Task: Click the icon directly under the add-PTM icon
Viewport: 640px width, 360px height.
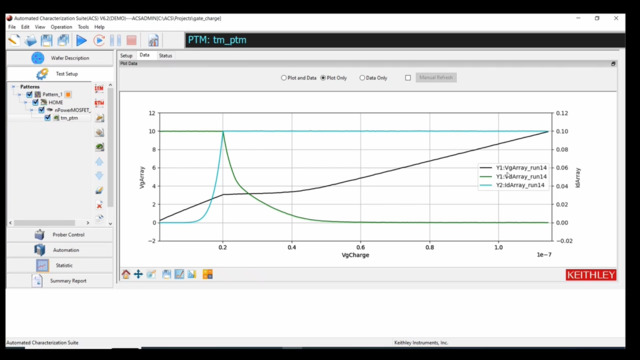Action: tap(99, 133)
